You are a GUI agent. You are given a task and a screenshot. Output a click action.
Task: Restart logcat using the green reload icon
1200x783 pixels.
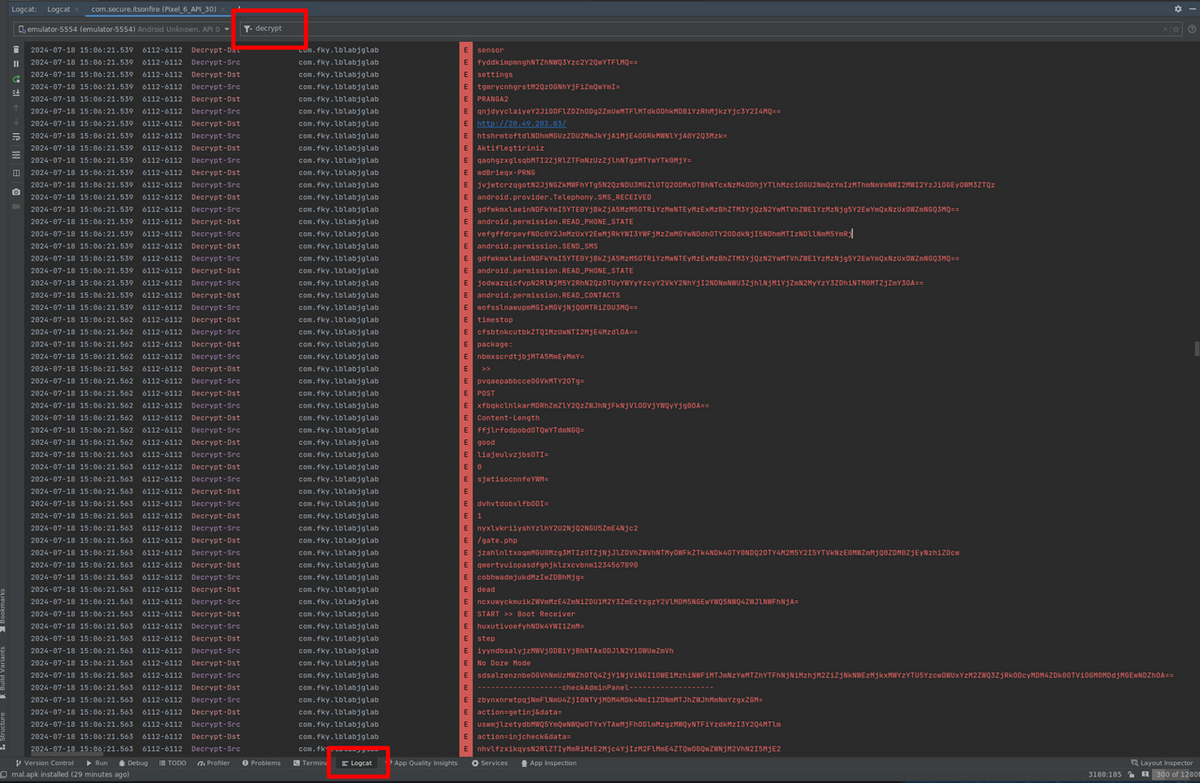(x=16, y=78)
